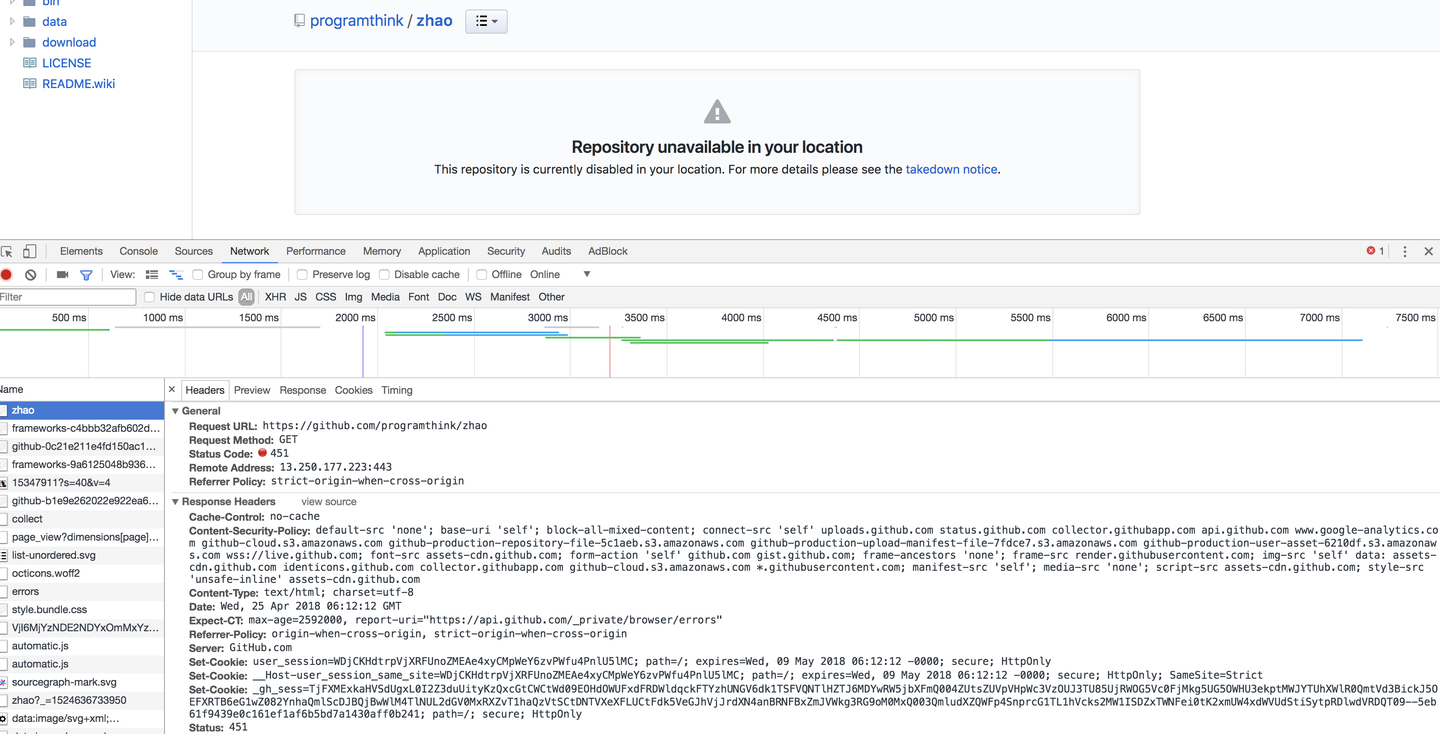1440x734 pixels.
Task: Click the warning triangle icon
Action: click(717, 111)
